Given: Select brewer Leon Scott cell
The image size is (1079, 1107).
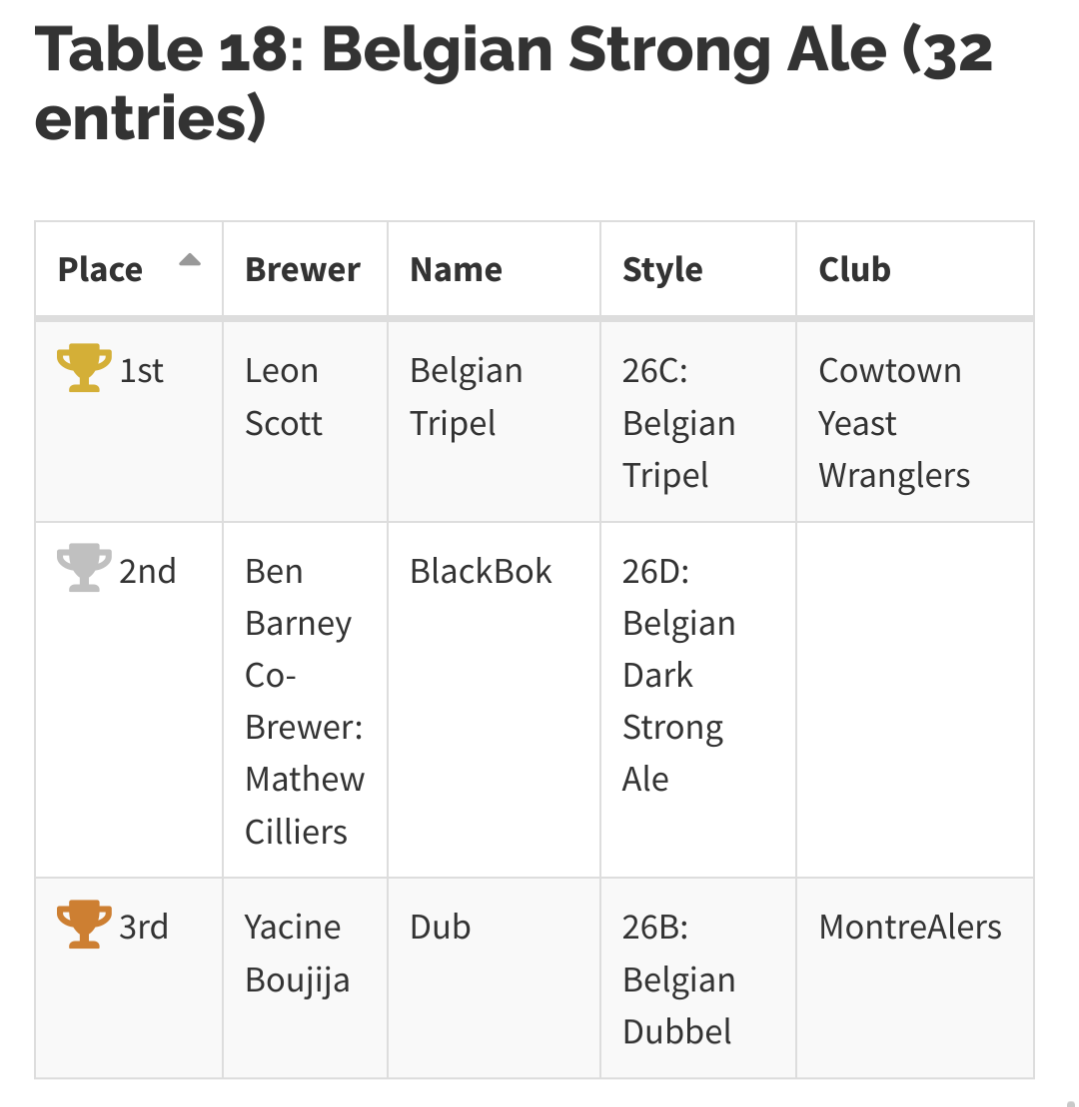Looking at the screenshot, I should tap(283, 397).
